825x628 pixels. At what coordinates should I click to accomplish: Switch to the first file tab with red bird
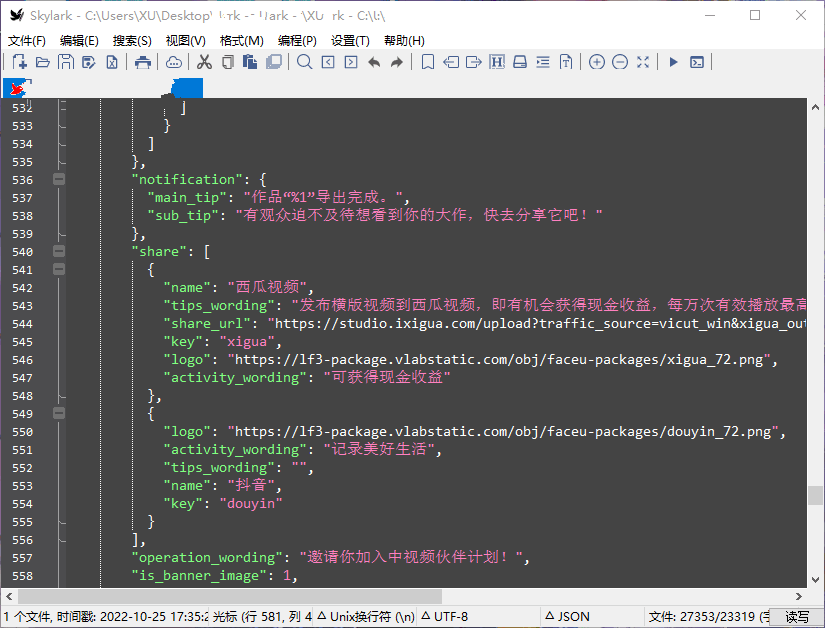[18, 88]
